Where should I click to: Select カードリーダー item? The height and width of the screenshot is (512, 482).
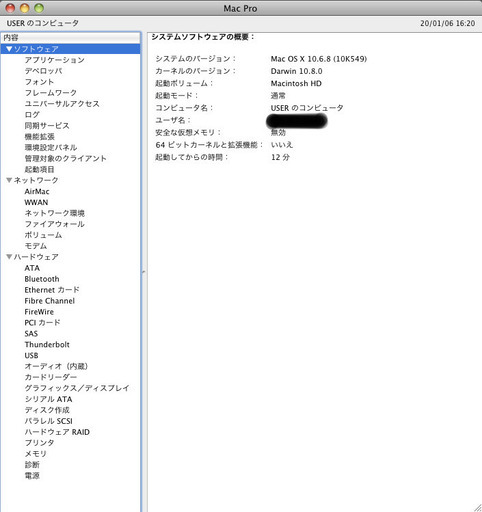click(51, 377)
